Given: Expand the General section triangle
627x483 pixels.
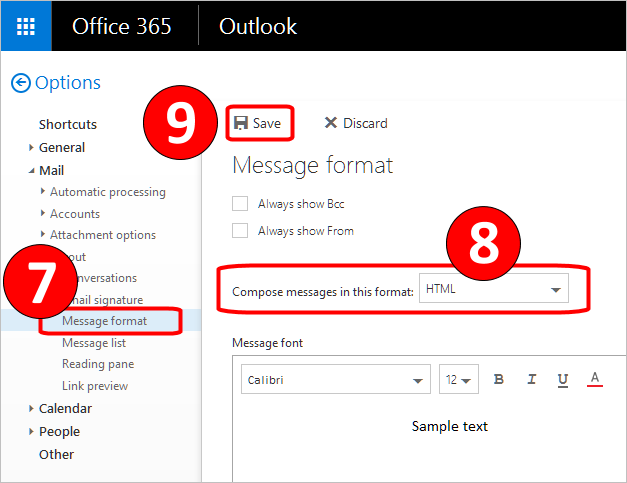Looking at the screenshot, I should (x=31, y=148).
